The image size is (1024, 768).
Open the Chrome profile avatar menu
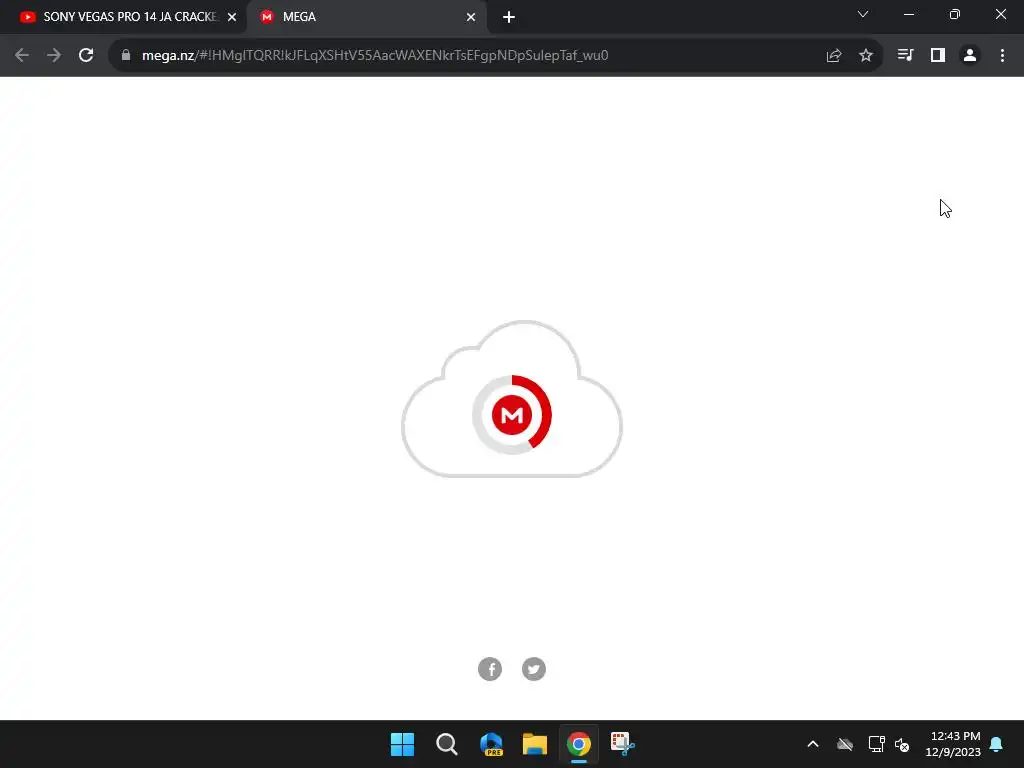[970, 56]
